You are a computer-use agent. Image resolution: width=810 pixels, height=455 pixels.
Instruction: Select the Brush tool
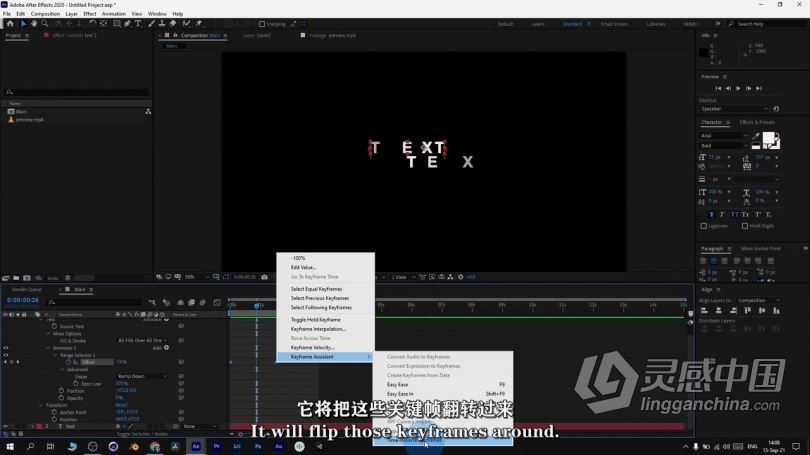click(151, 24)
